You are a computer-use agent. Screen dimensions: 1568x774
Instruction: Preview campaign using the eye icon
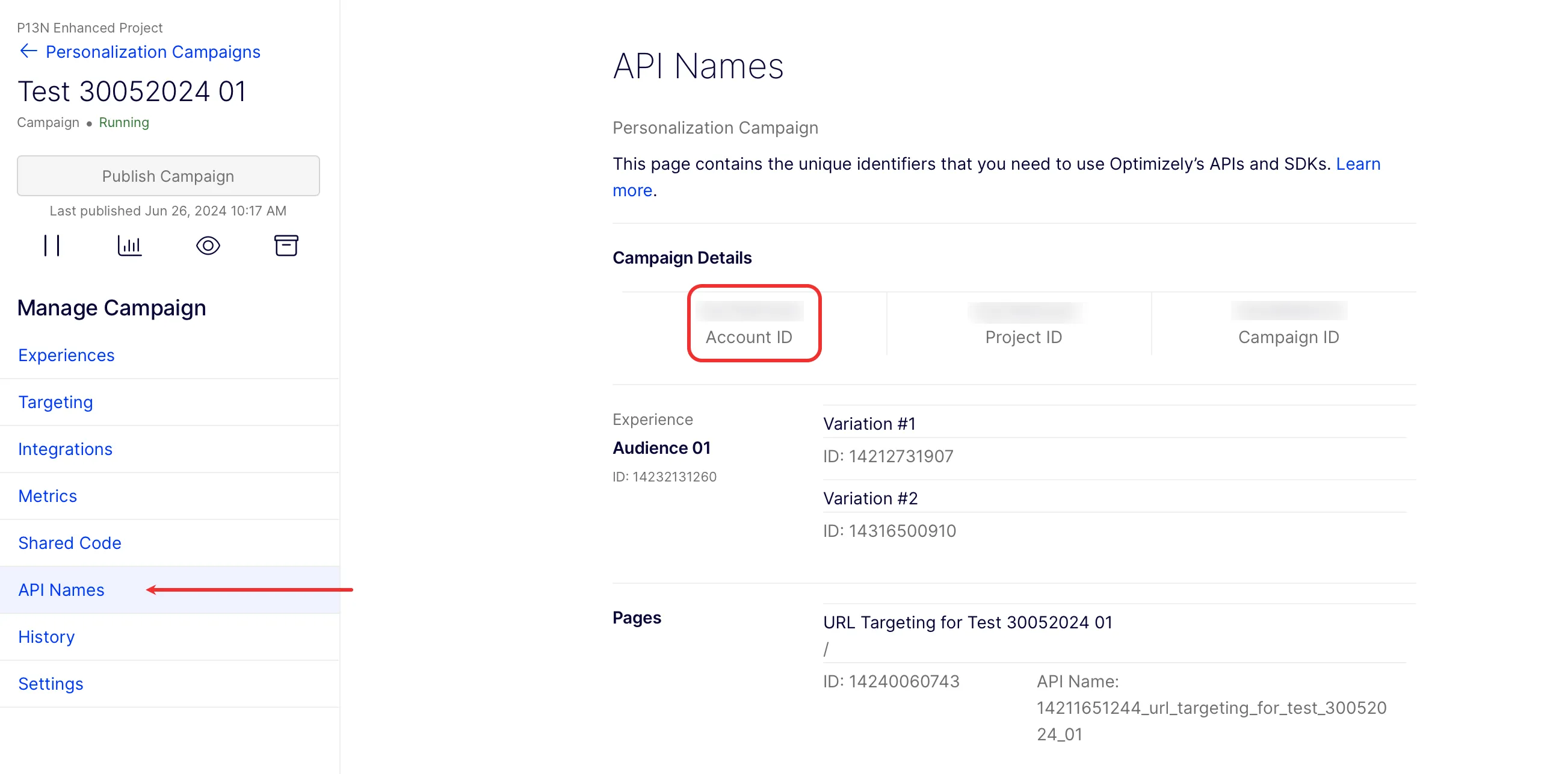[x=208, y=246]
